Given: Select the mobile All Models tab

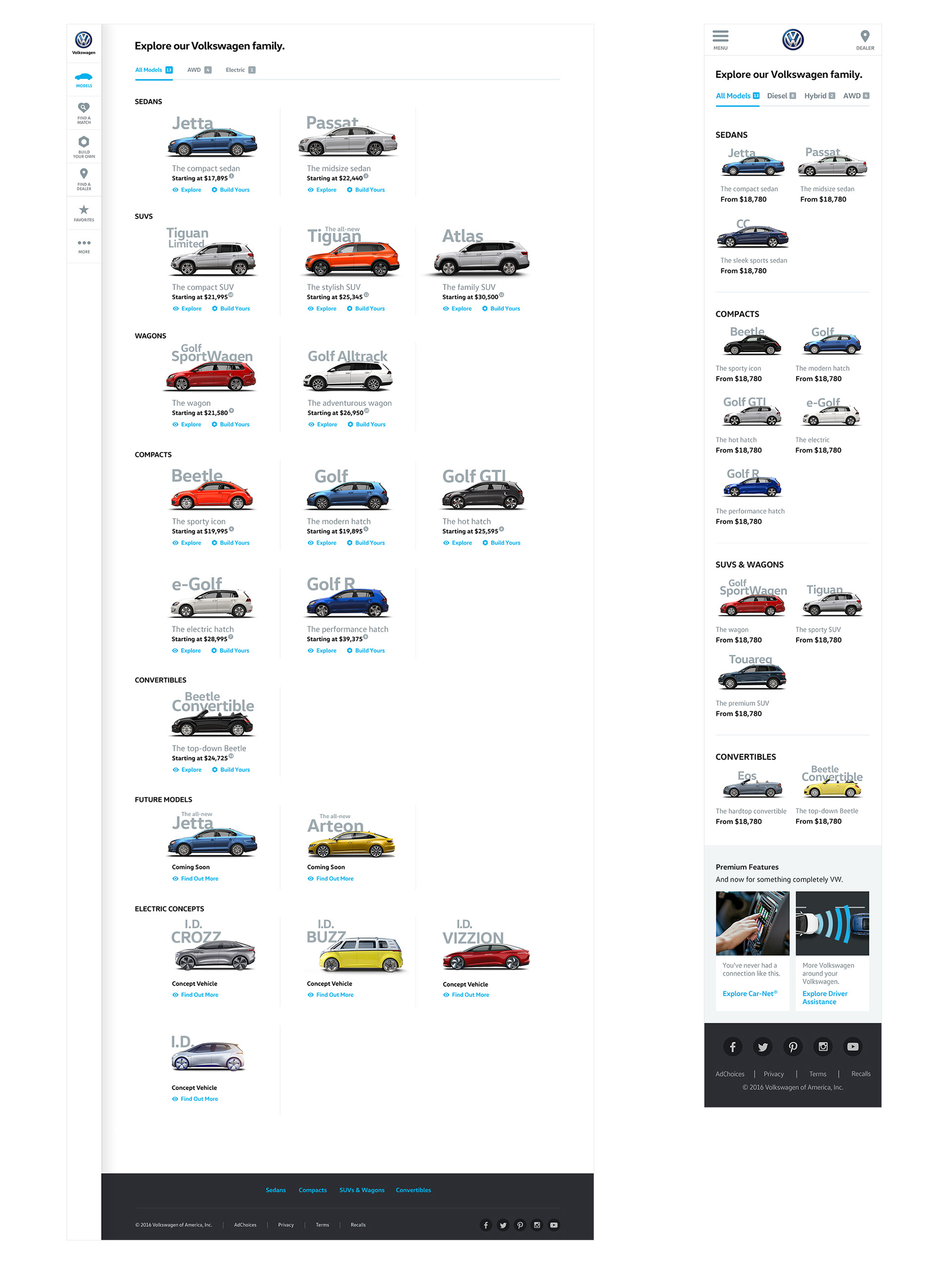Looking at the screenshot, I should (737, 96).
